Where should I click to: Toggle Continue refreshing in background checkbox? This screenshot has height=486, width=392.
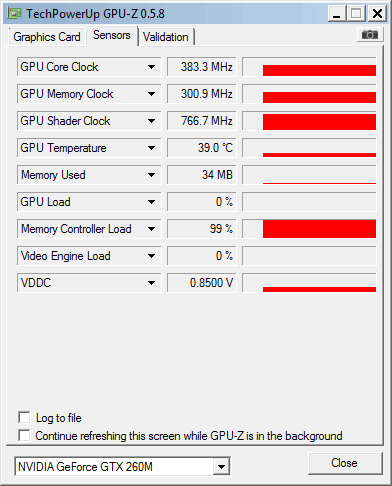(x=24, y=435)
